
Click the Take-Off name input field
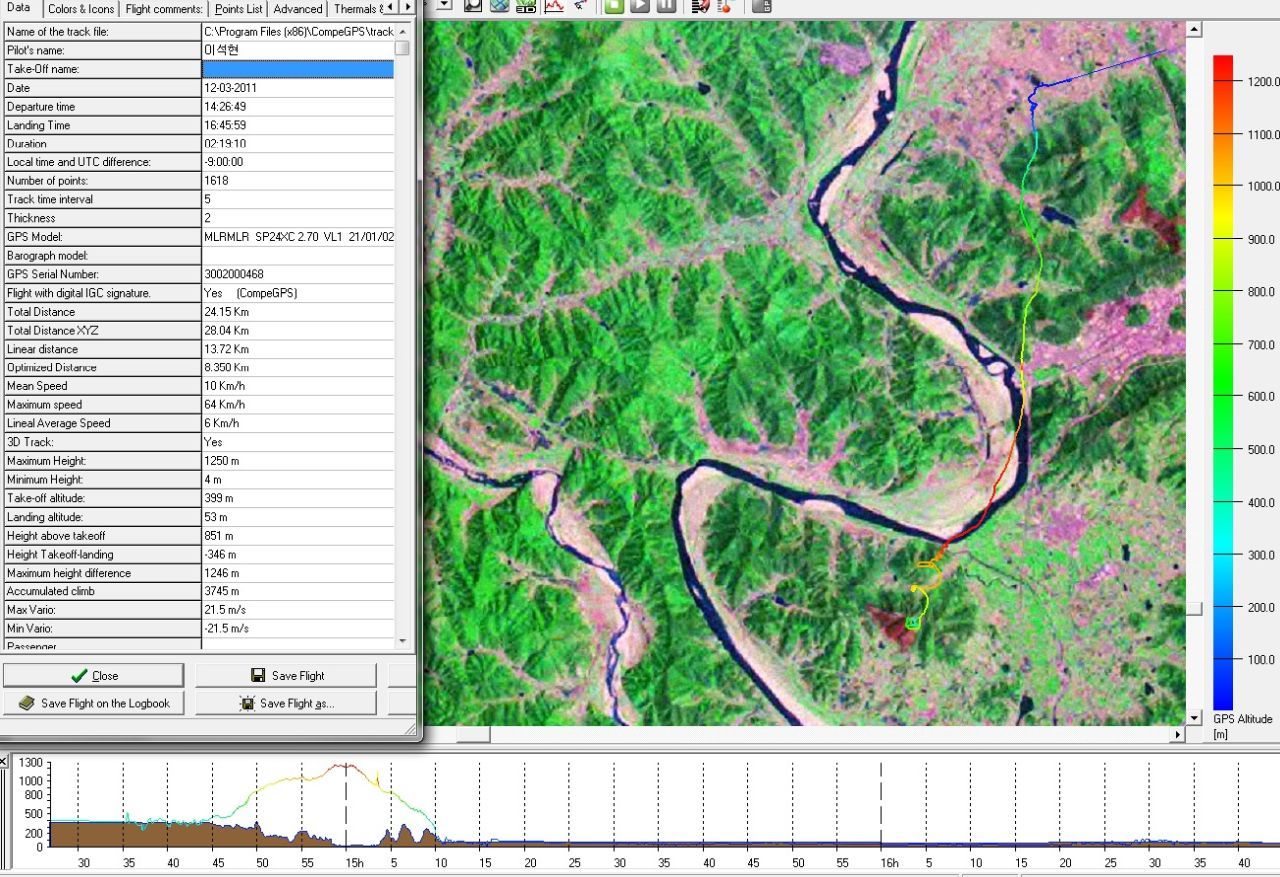pos(298,69)
